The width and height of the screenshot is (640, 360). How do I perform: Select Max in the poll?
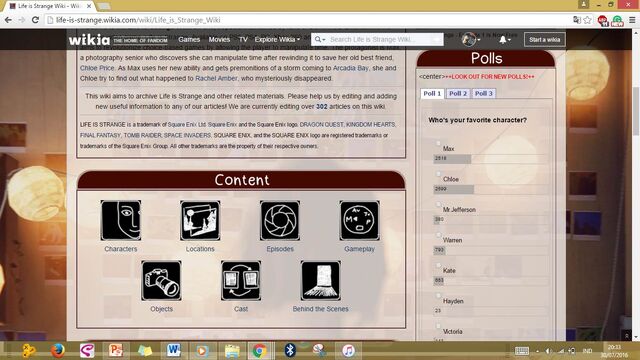tap(438, 143)
